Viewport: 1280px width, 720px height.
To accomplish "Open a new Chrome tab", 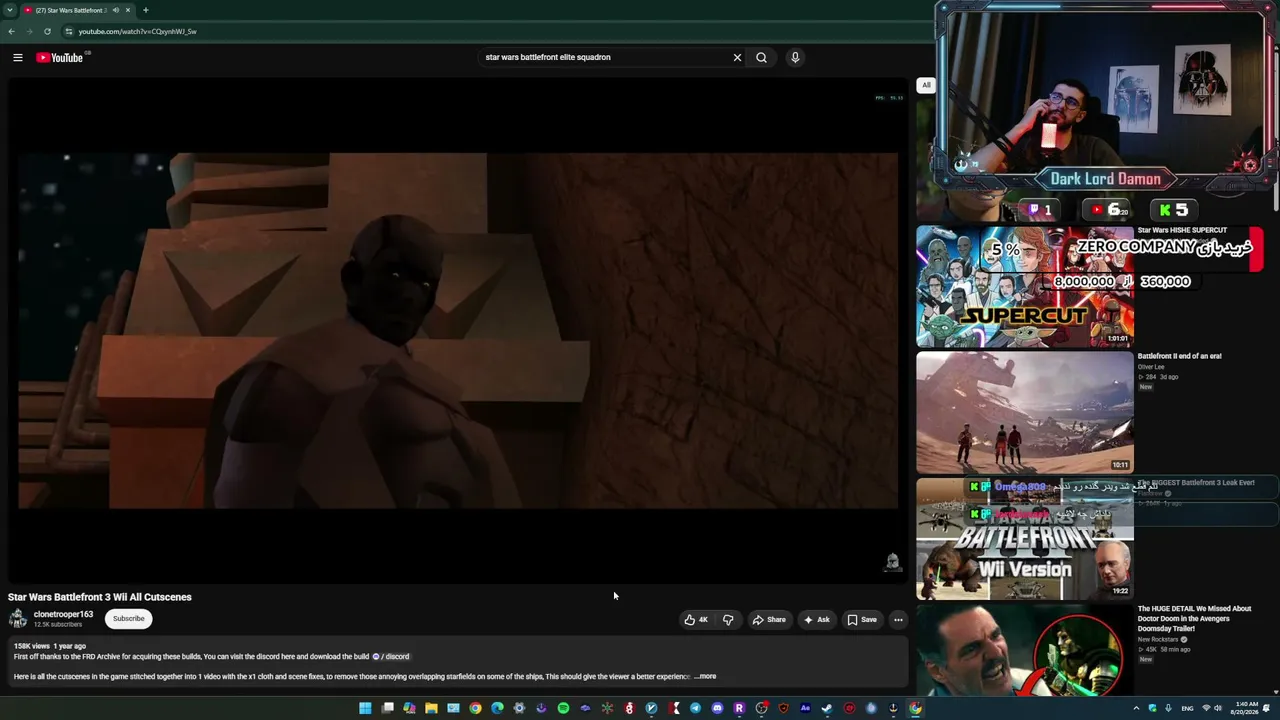I will click(x=146, y=10).
